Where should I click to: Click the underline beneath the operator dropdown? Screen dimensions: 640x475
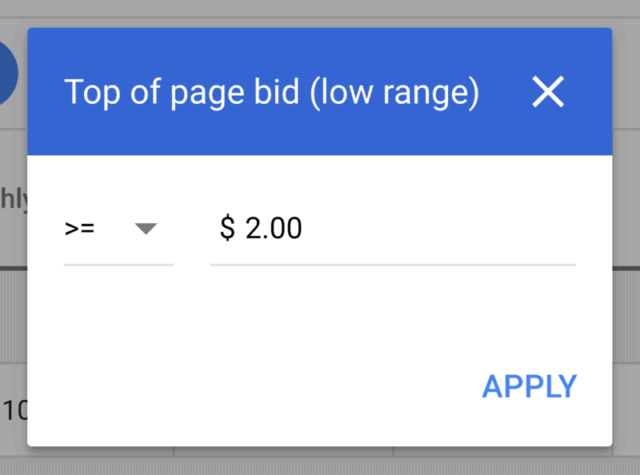tap(118, 265)
